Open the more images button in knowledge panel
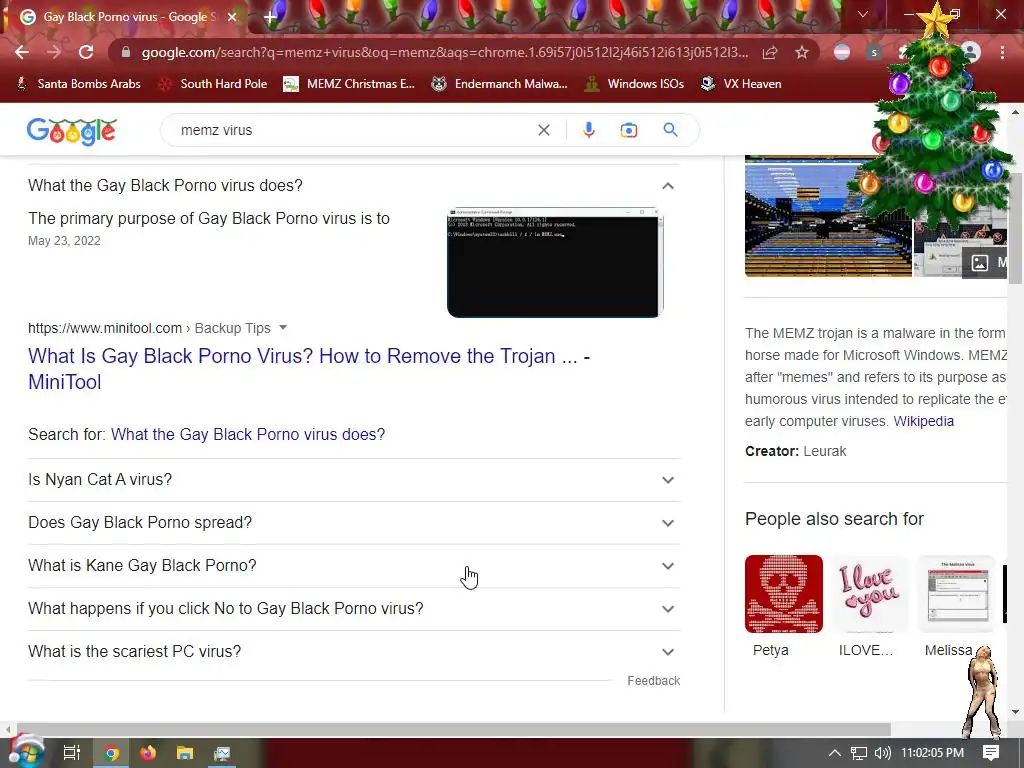Image resolution: width=1024 pixels, height=768 pixels. coord(984,263)
